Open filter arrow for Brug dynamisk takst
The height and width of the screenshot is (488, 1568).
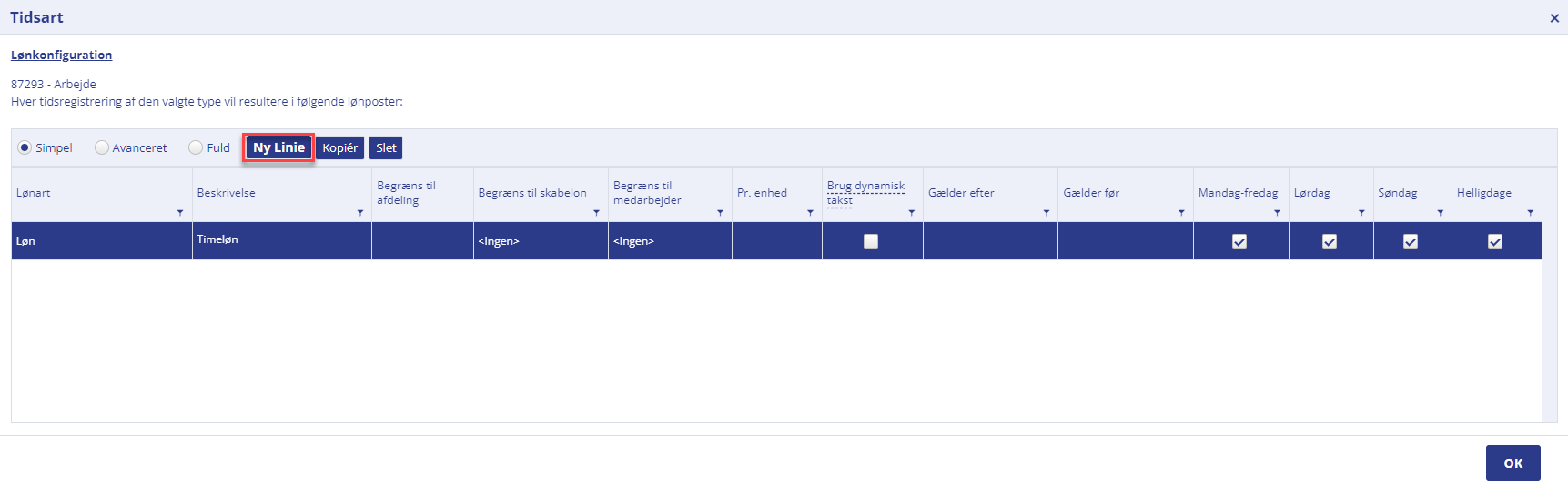coord(912,213)
